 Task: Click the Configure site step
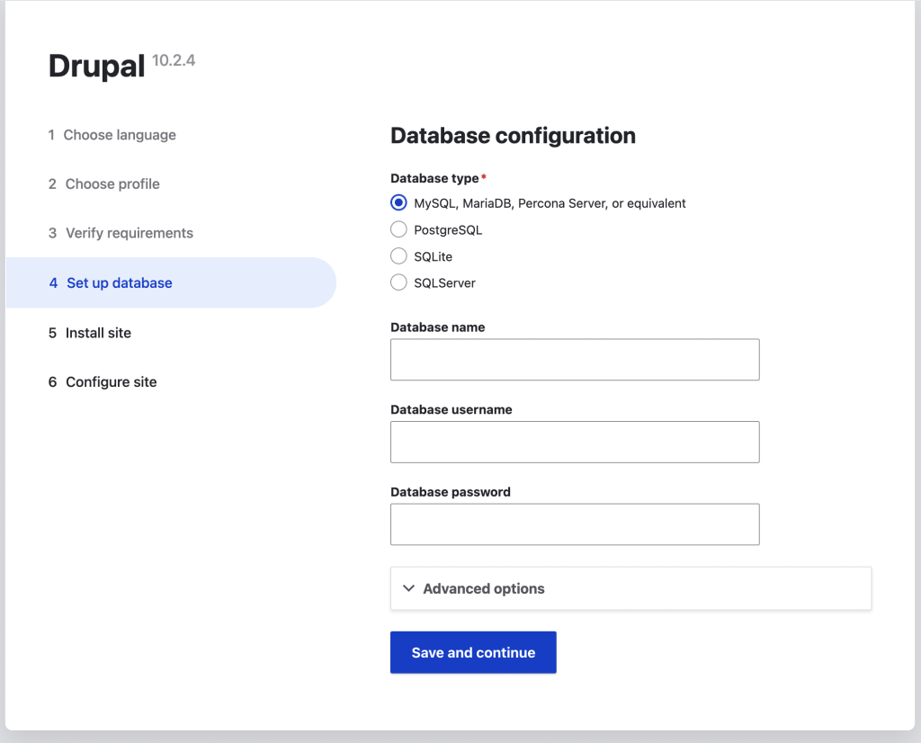pyautogui.click(x=103, y=382)
